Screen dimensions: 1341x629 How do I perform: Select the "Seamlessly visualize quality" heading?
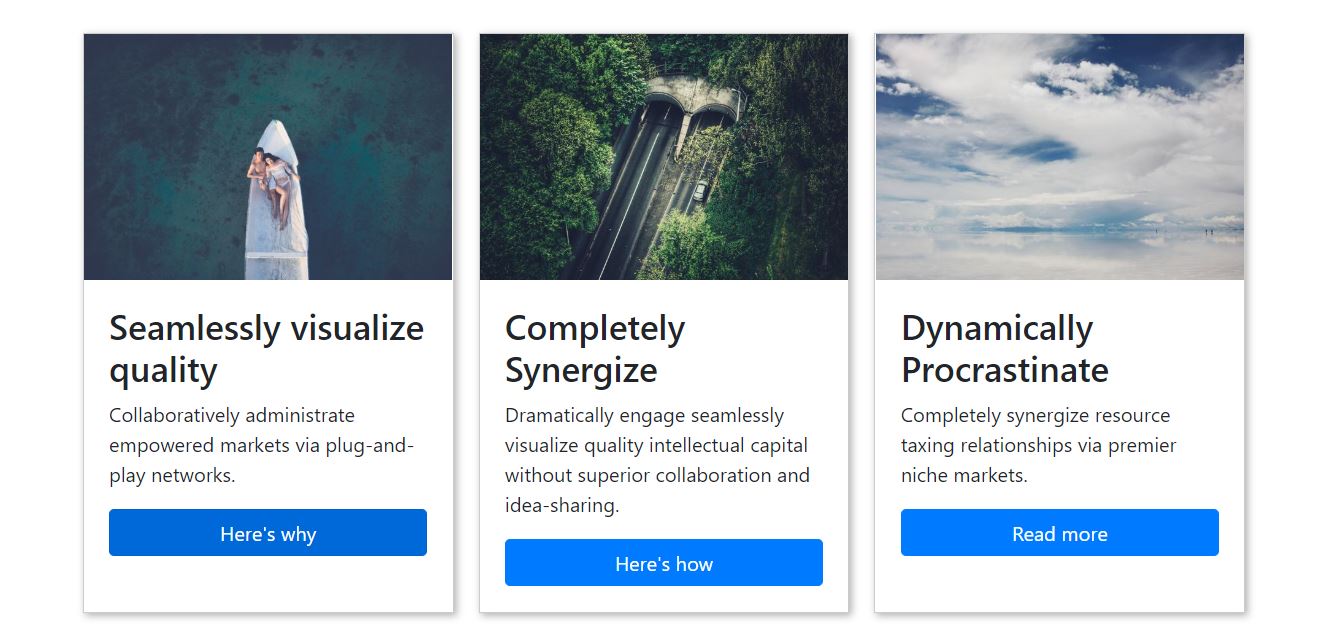tap(266, 349)
